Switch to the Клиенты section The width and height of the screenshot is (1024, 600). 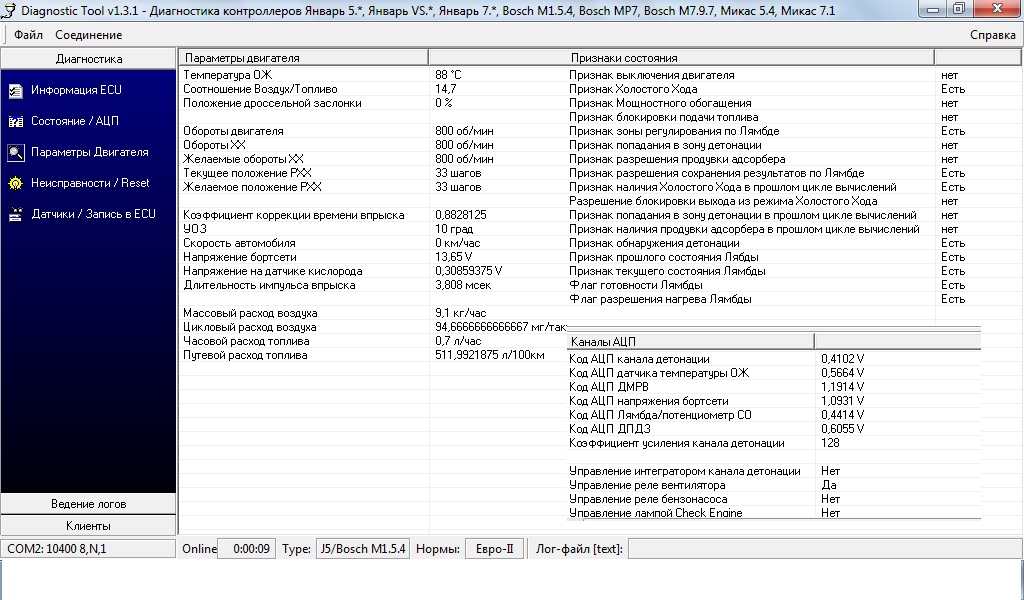pyautogui.click(x=88, y=526)
